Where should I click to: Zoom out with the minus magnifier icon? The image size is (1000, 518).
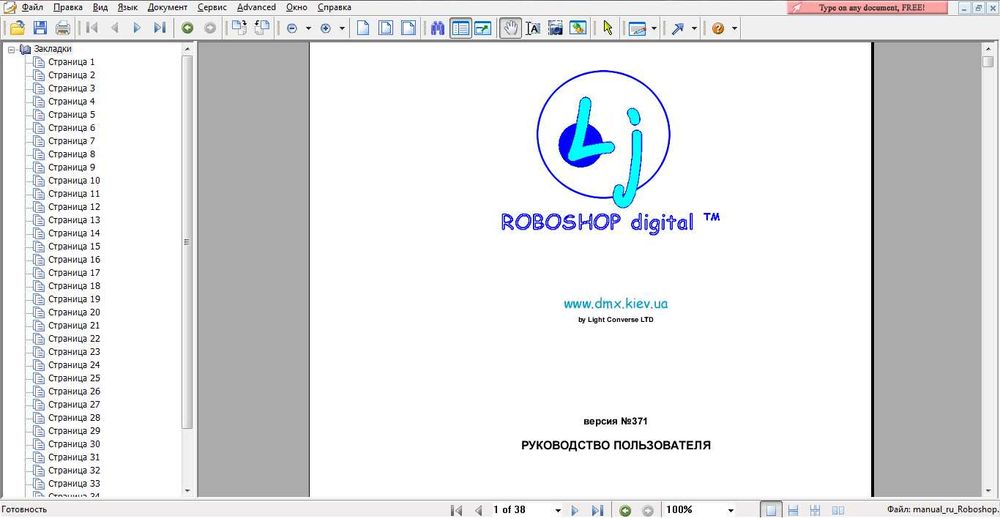(x=292, y=28)
